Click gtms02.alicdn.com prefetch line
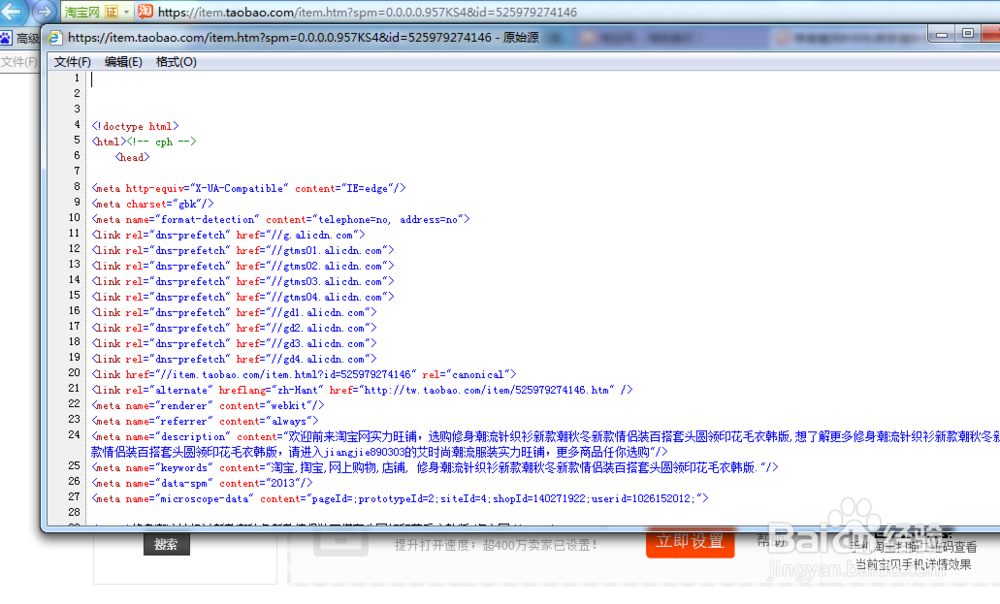The height and width of the screenshot is (604, 1000). coord(243,266)
